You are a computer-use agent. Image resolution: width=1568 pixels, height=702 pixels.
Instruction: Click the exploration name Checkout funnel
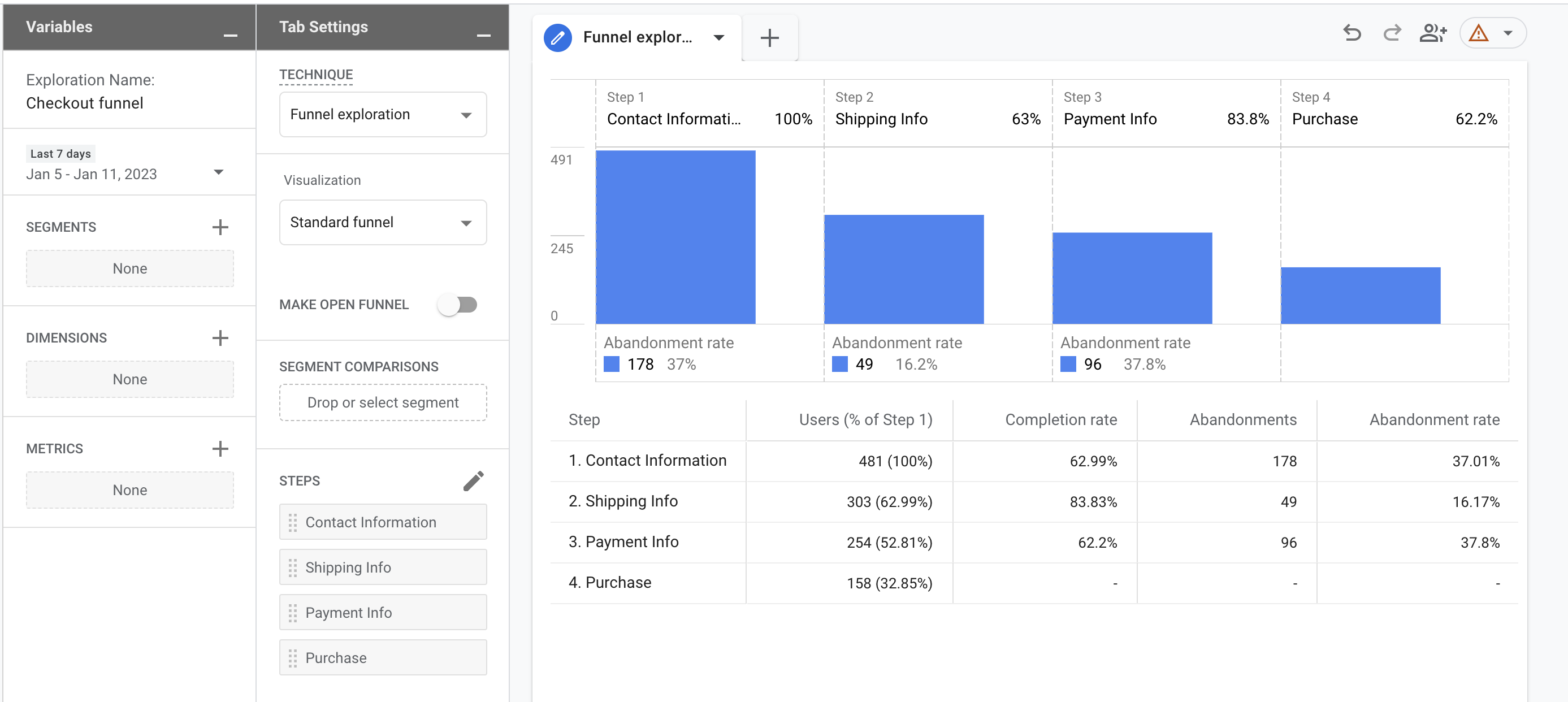85,103
